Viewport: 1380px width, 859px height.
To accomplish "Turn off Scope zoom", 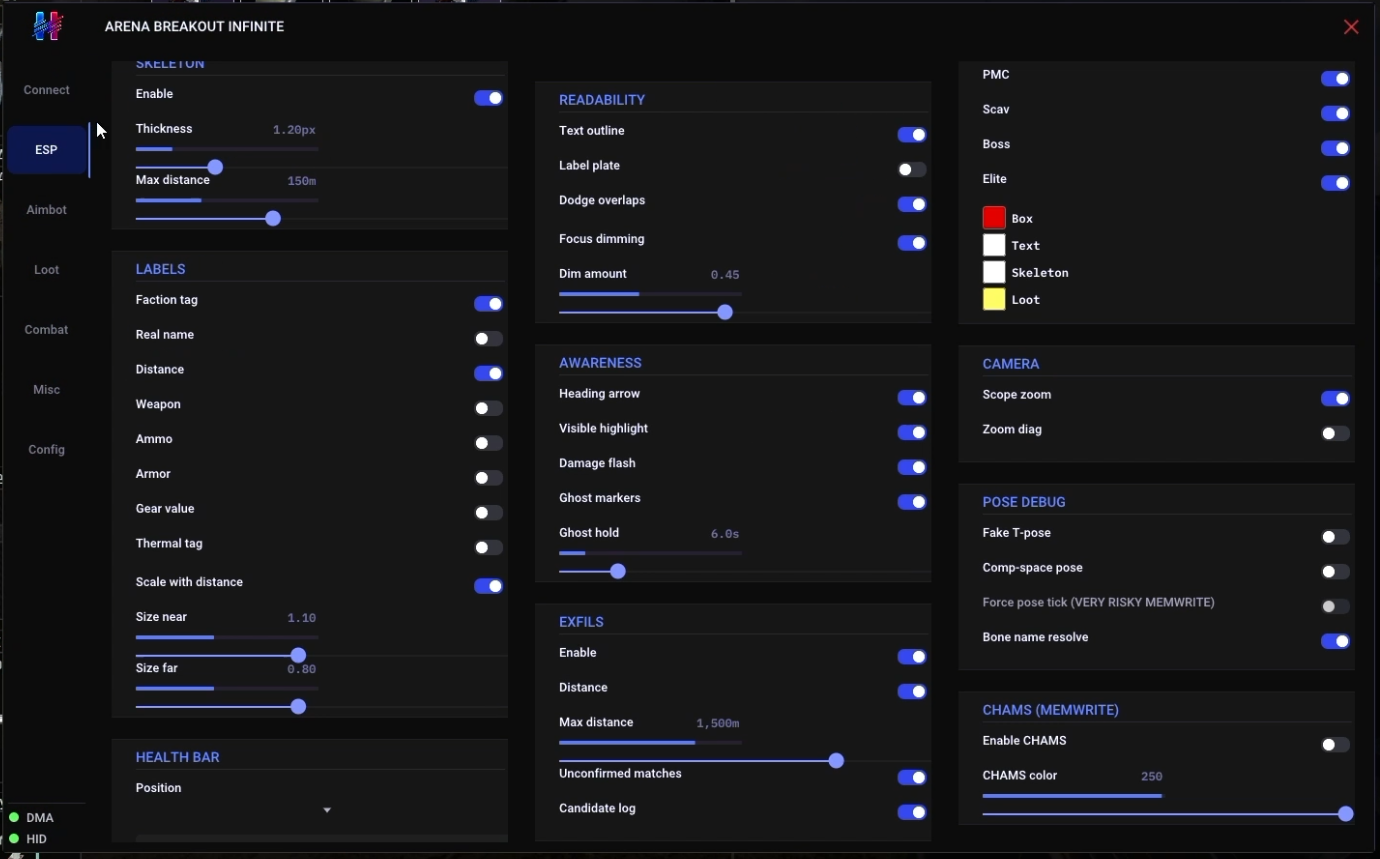I will 1335,398.
